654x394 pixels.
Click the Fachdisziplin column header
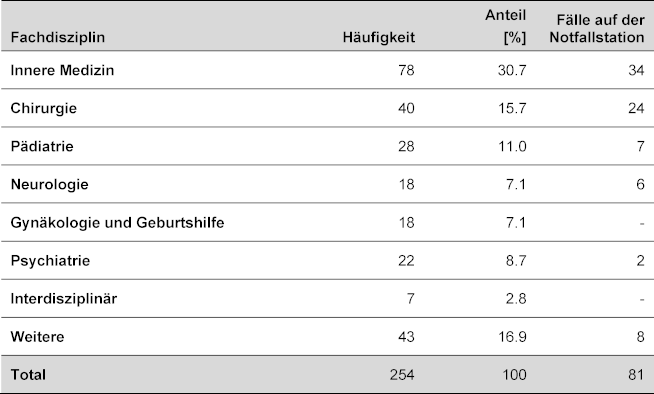coord(58,38)
